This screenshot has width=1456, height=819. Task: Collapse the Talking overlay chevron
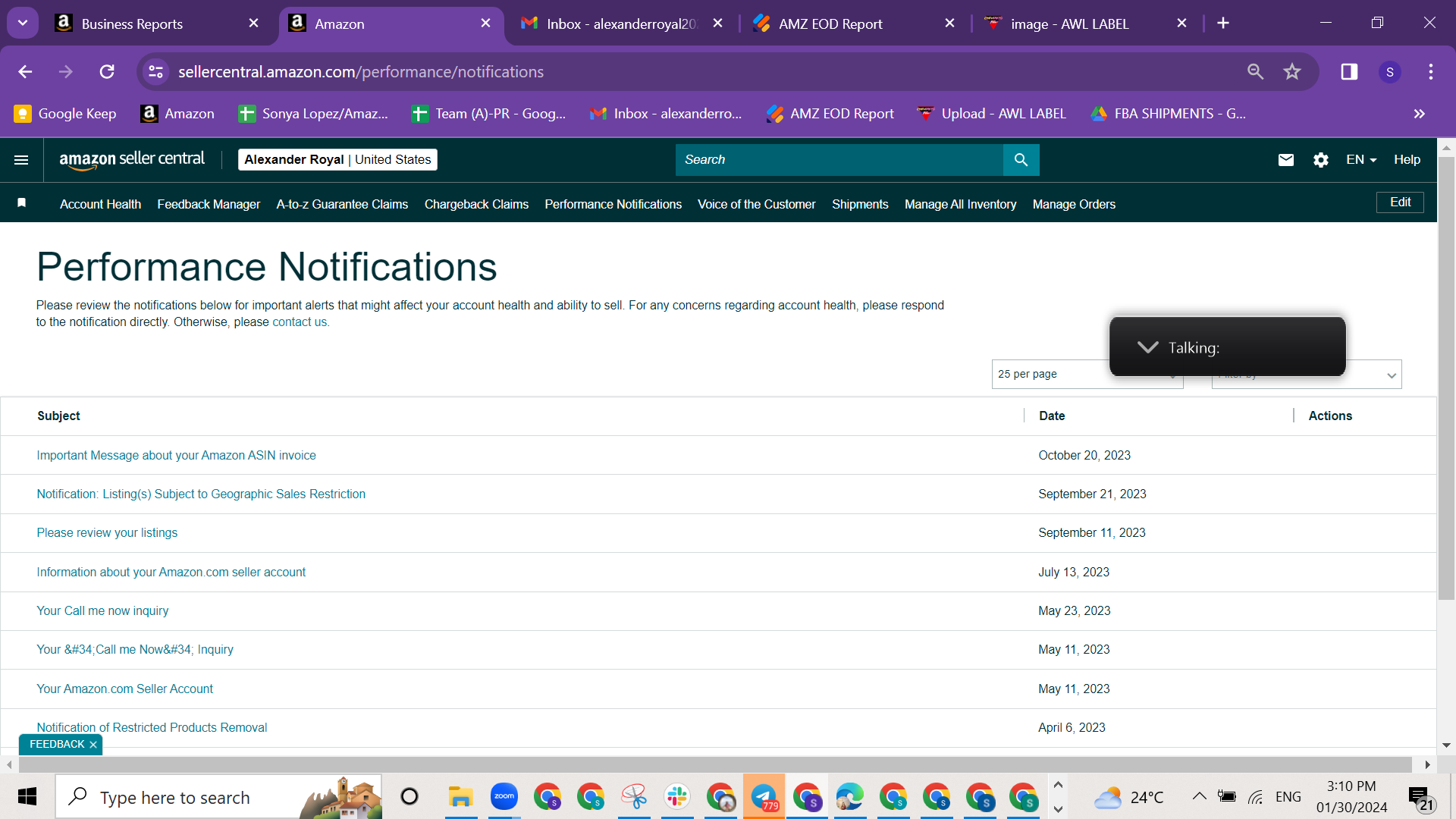pyautogui.click(x=1147, y=347)
